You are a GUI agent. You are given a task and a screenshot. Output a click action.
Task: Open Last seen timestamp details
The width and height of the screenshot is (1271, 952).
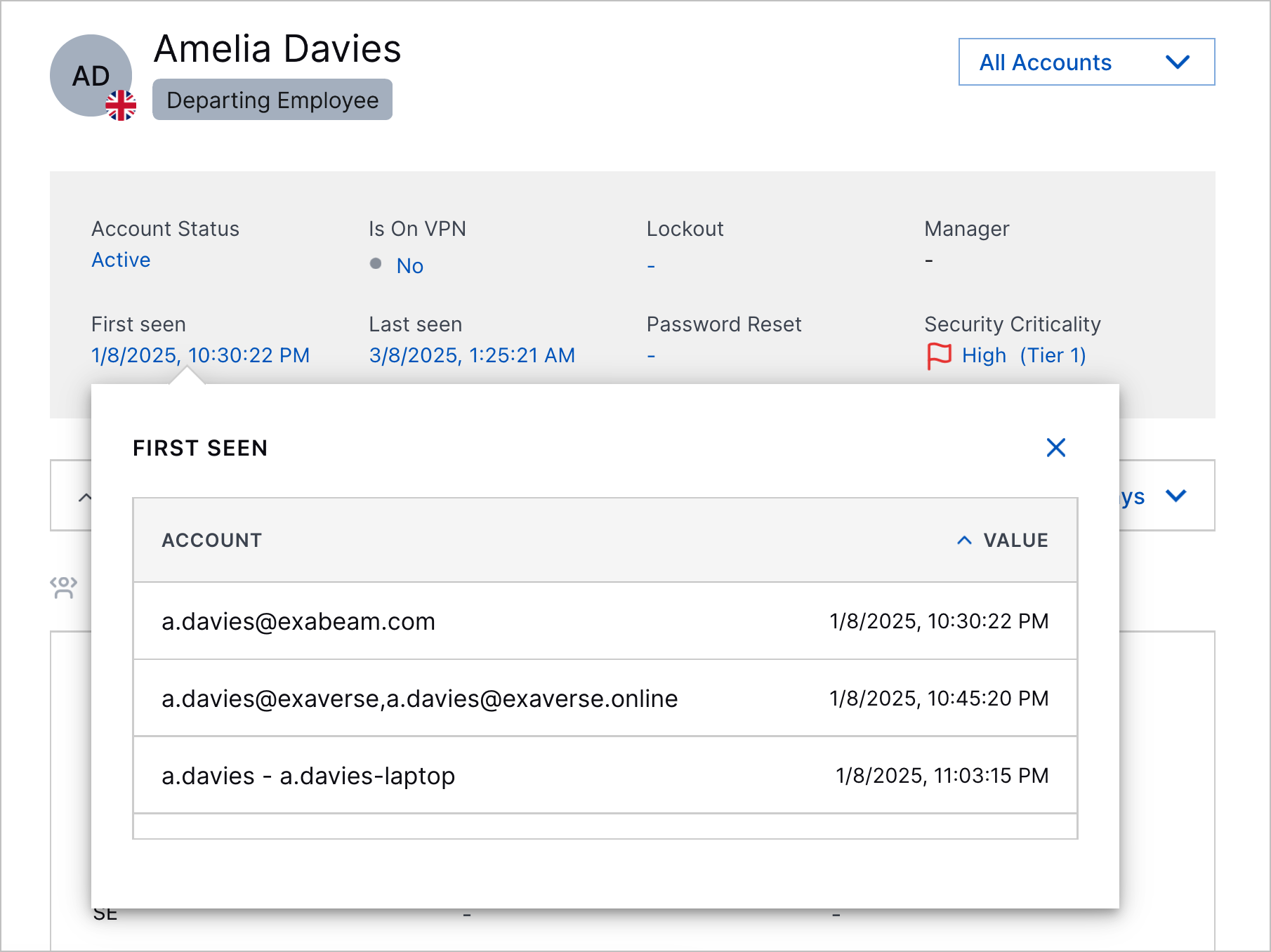(x=472, y=355)
